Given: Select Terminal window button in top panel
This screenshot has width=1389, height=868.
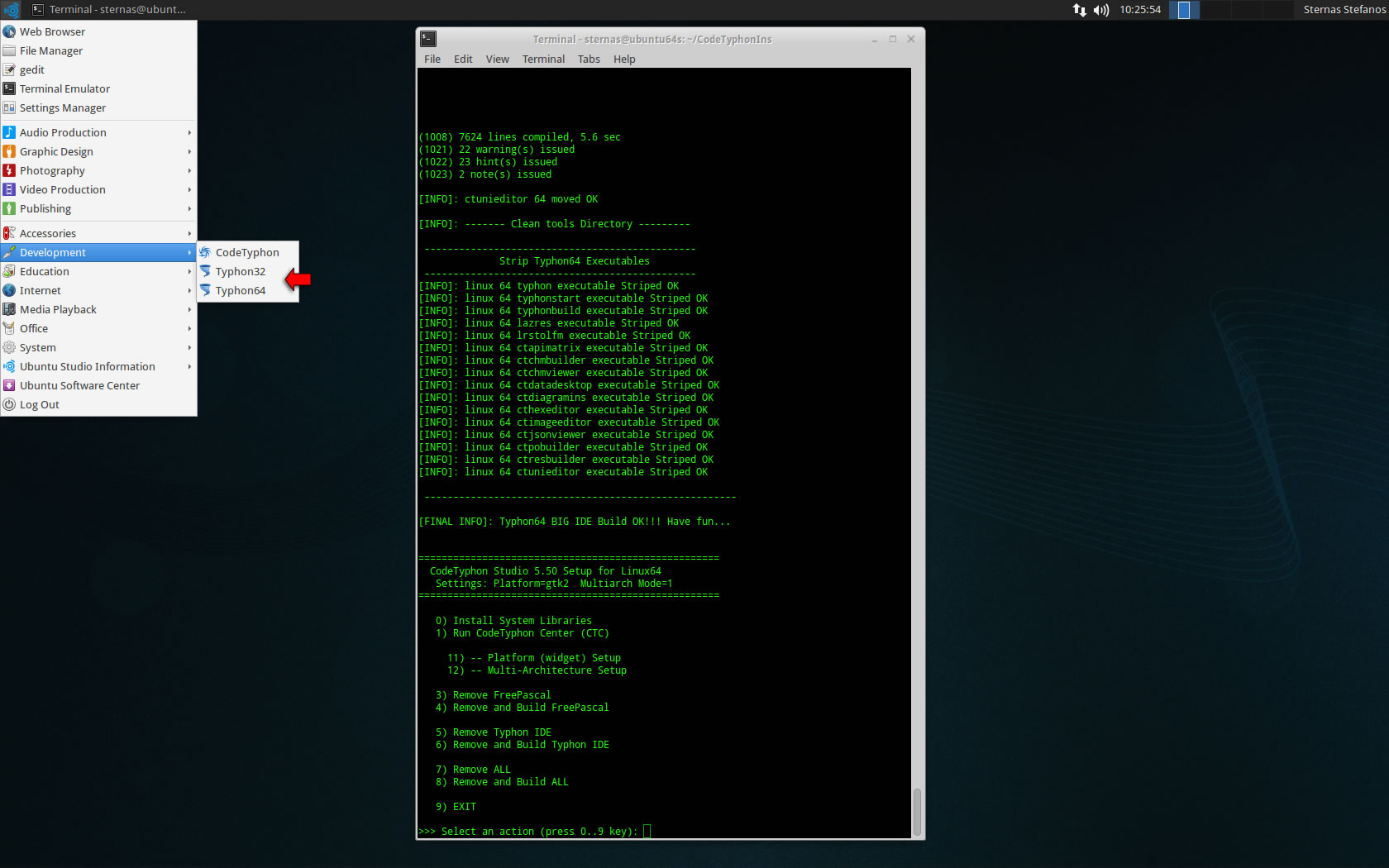Looking at the screenshot, I should point(108,10).
